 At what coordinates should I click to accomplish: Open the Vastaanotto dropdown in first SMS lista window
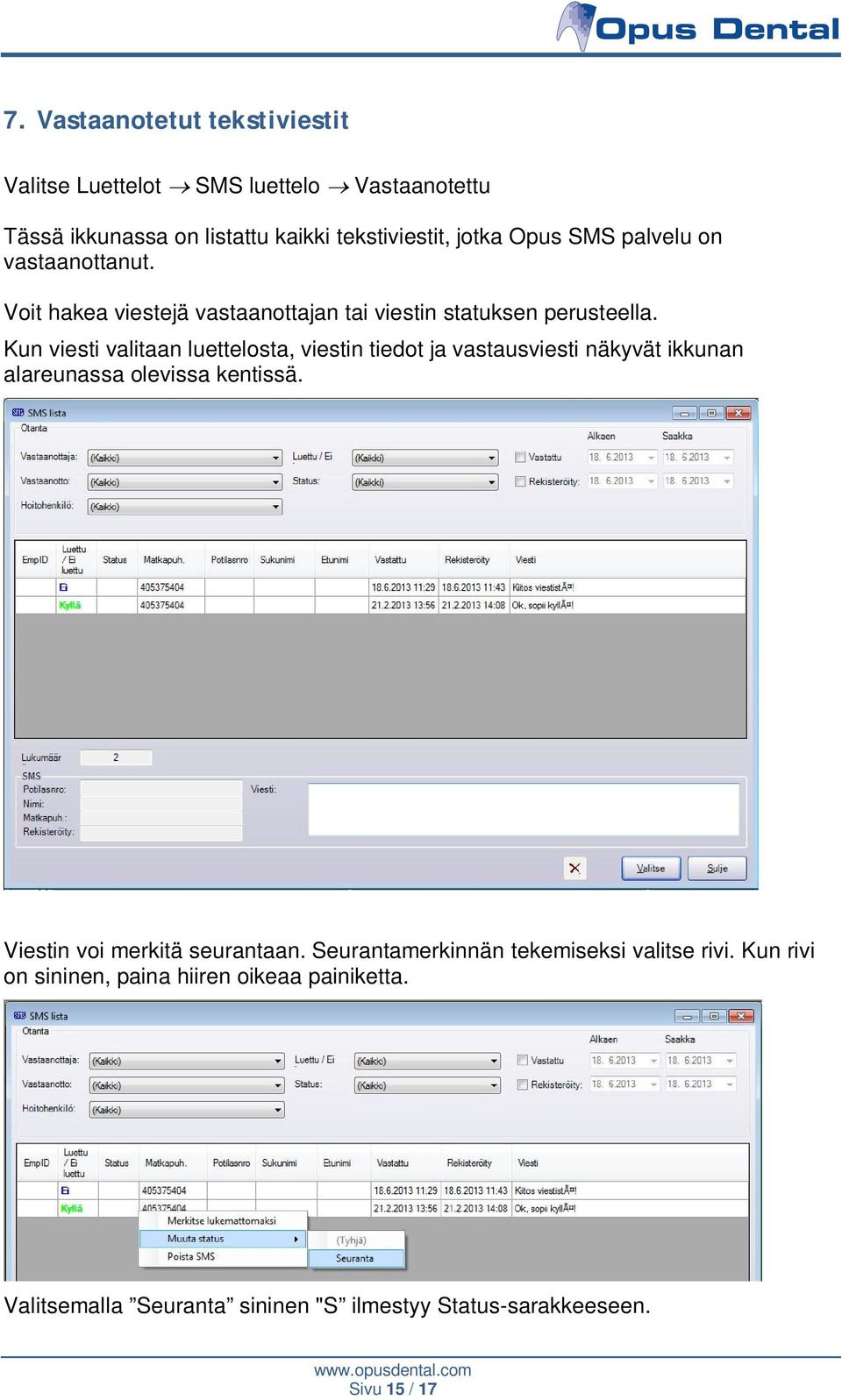click(x=185, y=482)
